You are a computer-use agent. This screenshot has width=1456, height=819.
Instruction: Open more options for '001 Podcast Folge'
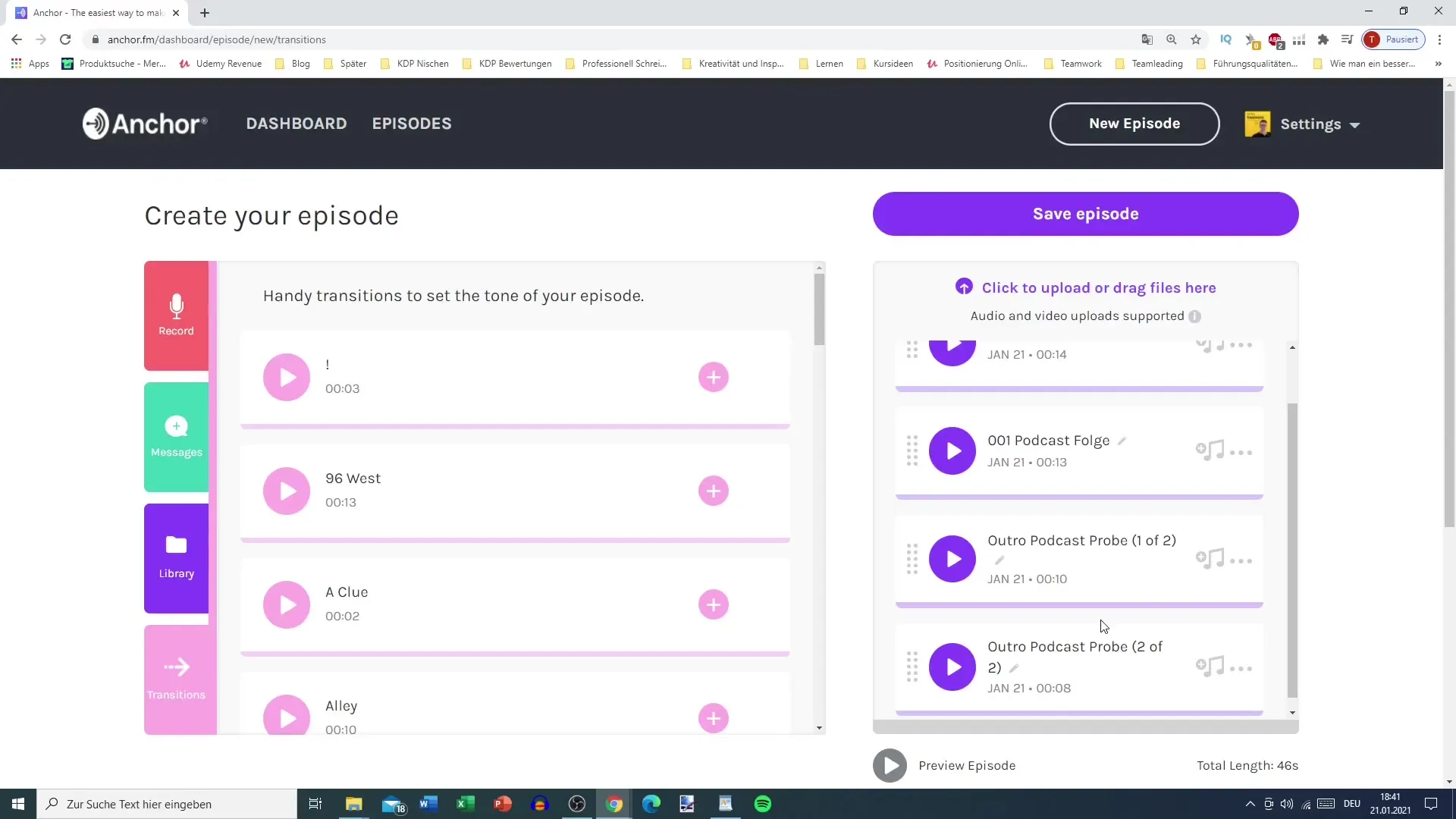(x=1241, y=453)
